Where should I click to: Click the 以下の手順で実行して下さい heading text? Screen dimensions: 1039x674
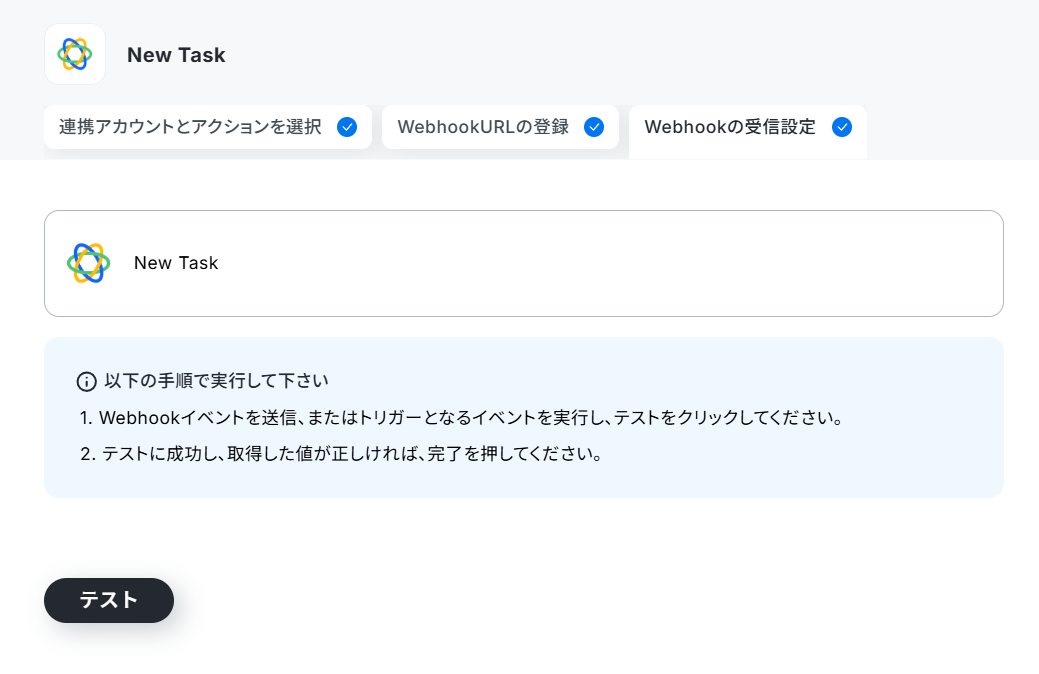pos(217,381)
